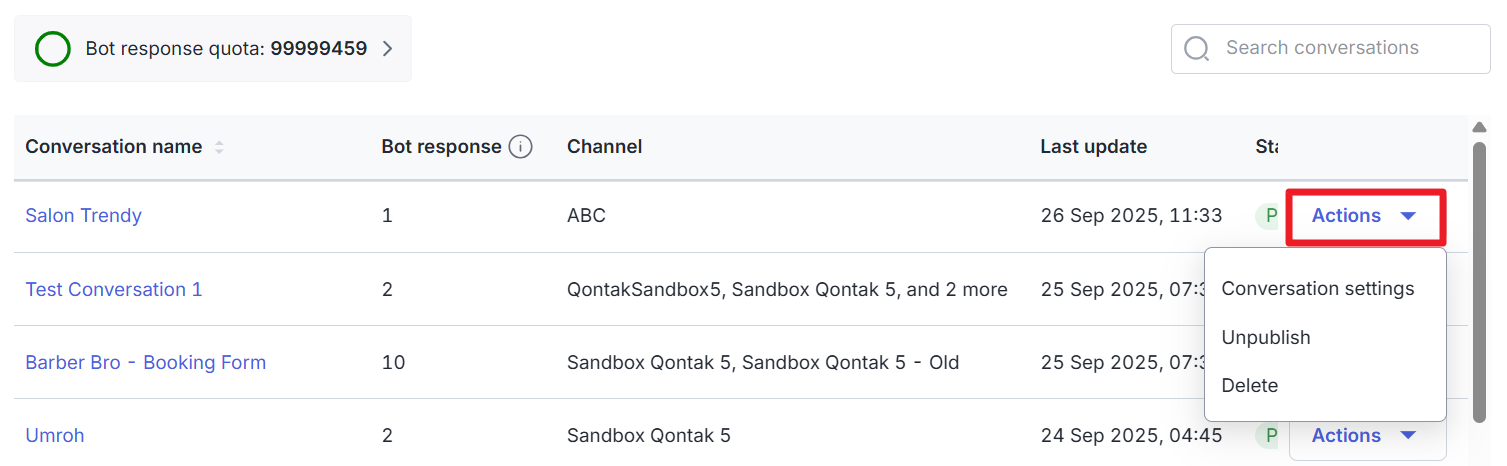Image resolution: width=1507 pixels, height=466 pixels.
Task: Click the Last update column header
Action: [1093, 147]
